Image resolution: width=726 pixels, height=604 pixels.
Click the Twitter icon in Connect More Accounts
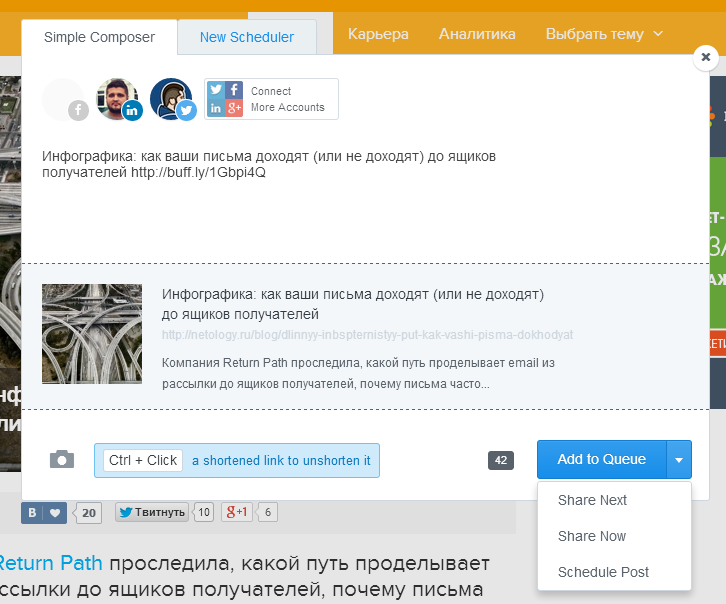[216, 90]
